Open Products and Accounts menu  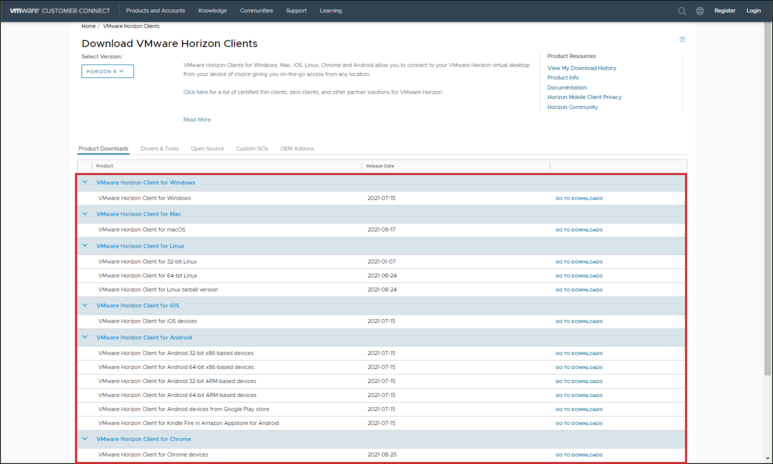[155, 10]
